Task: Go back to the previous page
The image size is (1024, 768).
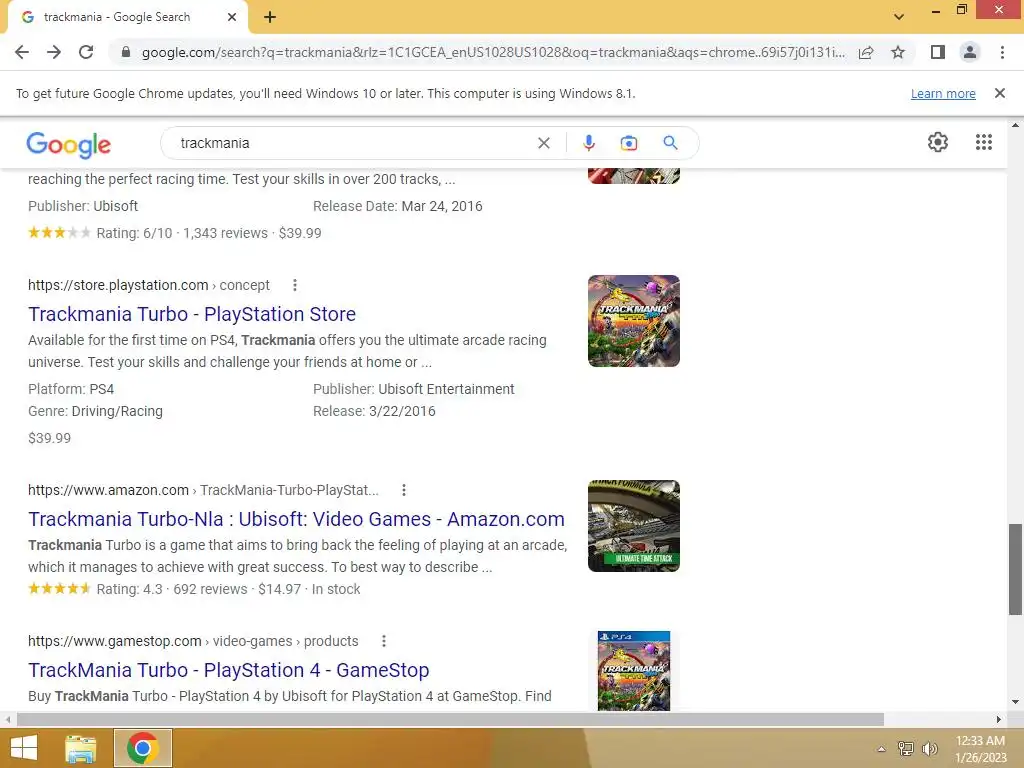Action: coord(22,52)
